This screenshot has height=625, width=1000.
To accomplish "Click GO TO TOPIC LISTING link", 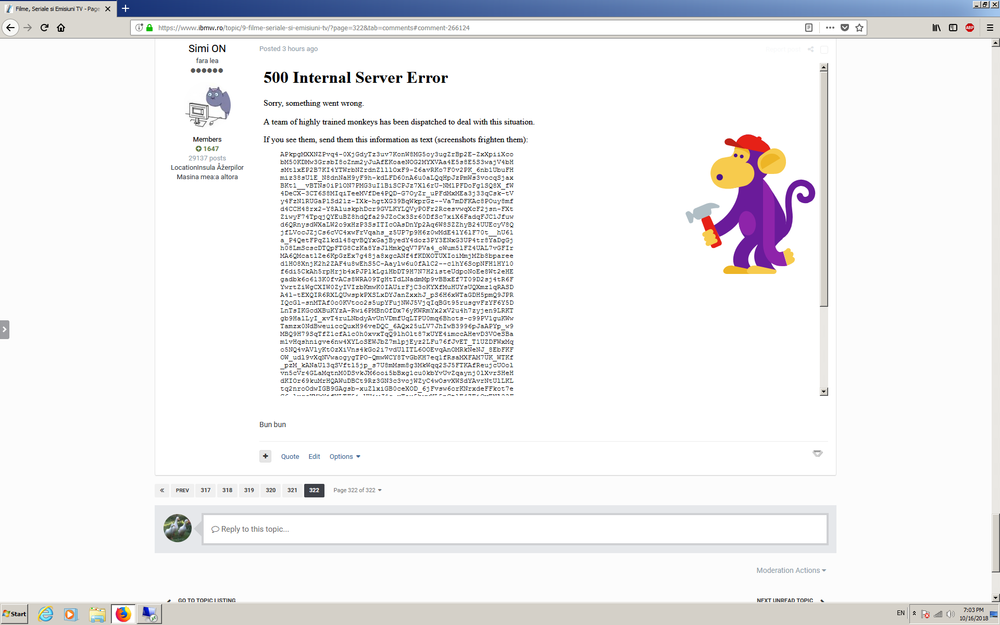I will pos(207,601).
